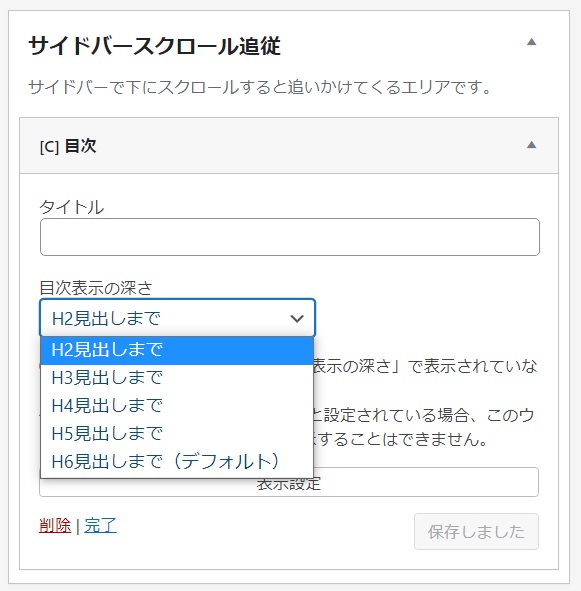581x591 pixels.
Task: Click the [C] 目次 widget title bar
Action: (289, 145)
